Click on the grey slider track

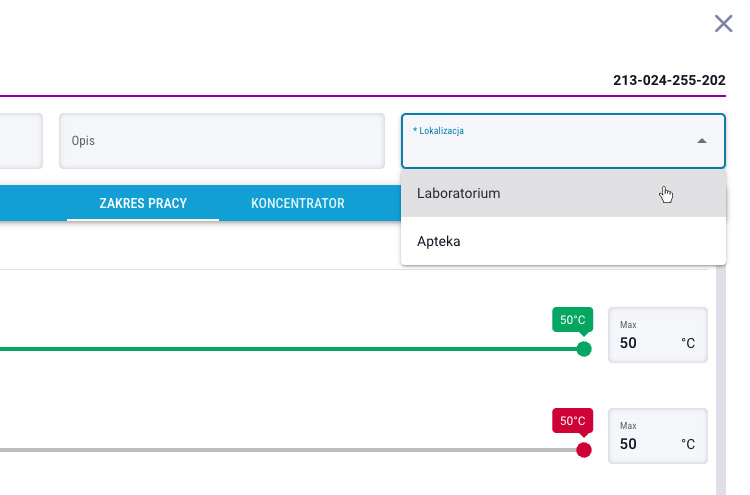(x=287, y=450)
